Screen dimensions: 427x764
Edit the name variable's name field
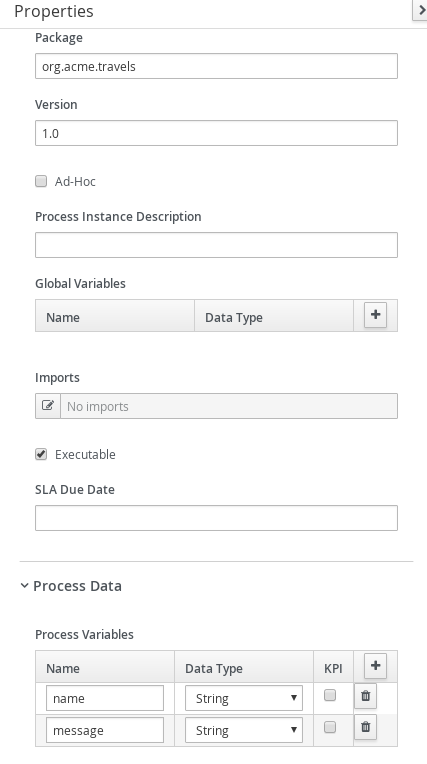pyautogui.click(x=105, y=698)
